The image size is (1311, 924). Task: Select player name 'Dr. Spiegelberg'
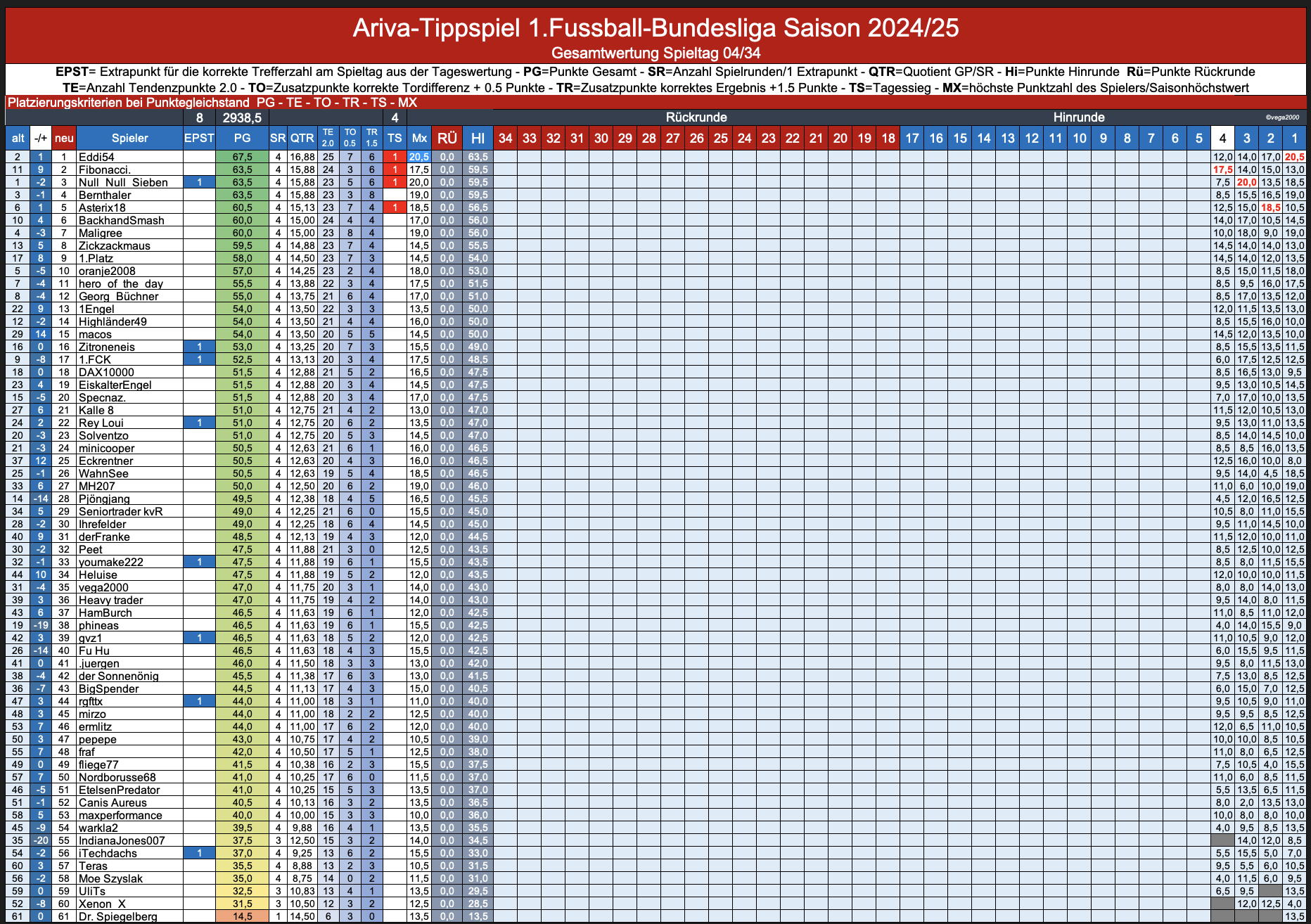pyautogui.click(x=117, y=916)
